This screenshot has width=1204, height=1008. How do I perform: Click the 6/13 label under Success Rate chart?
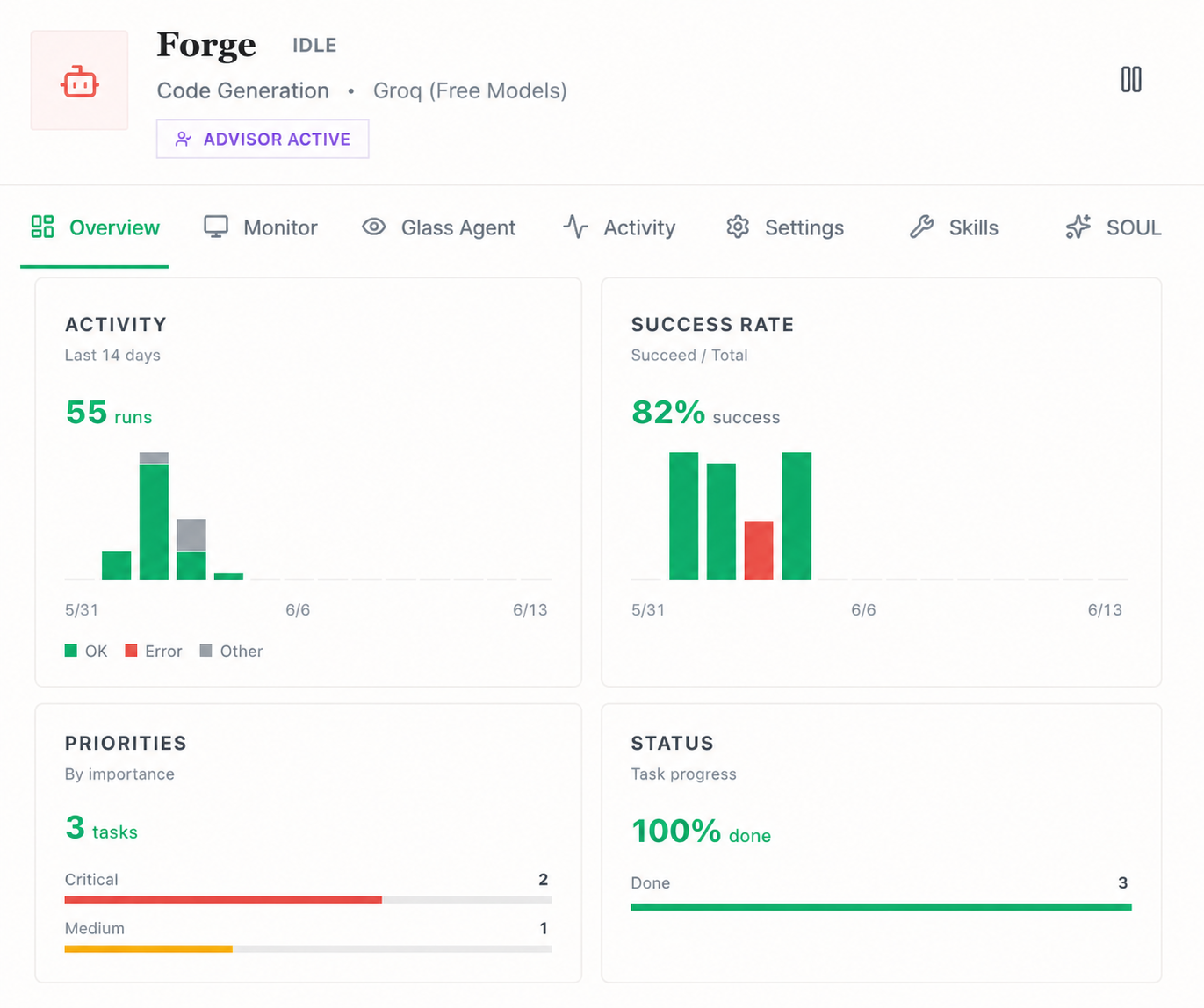click(1105, 609)
